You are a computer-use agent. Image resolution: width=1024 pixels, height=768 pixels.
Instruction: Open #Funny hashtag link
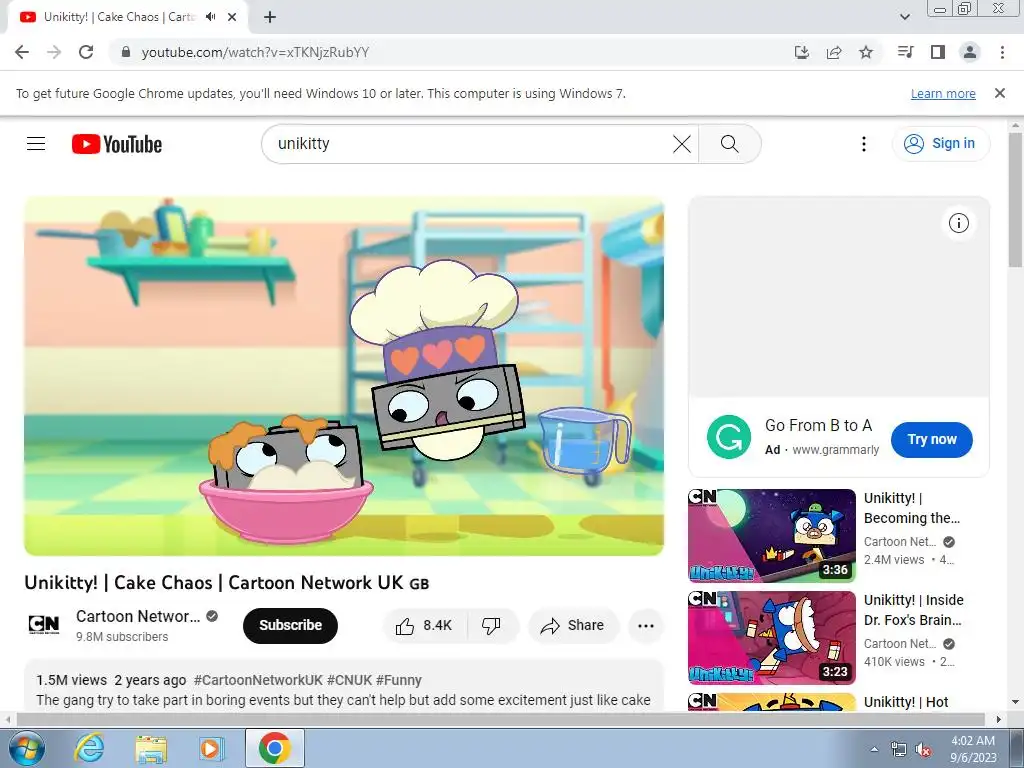tap(398, 680)
